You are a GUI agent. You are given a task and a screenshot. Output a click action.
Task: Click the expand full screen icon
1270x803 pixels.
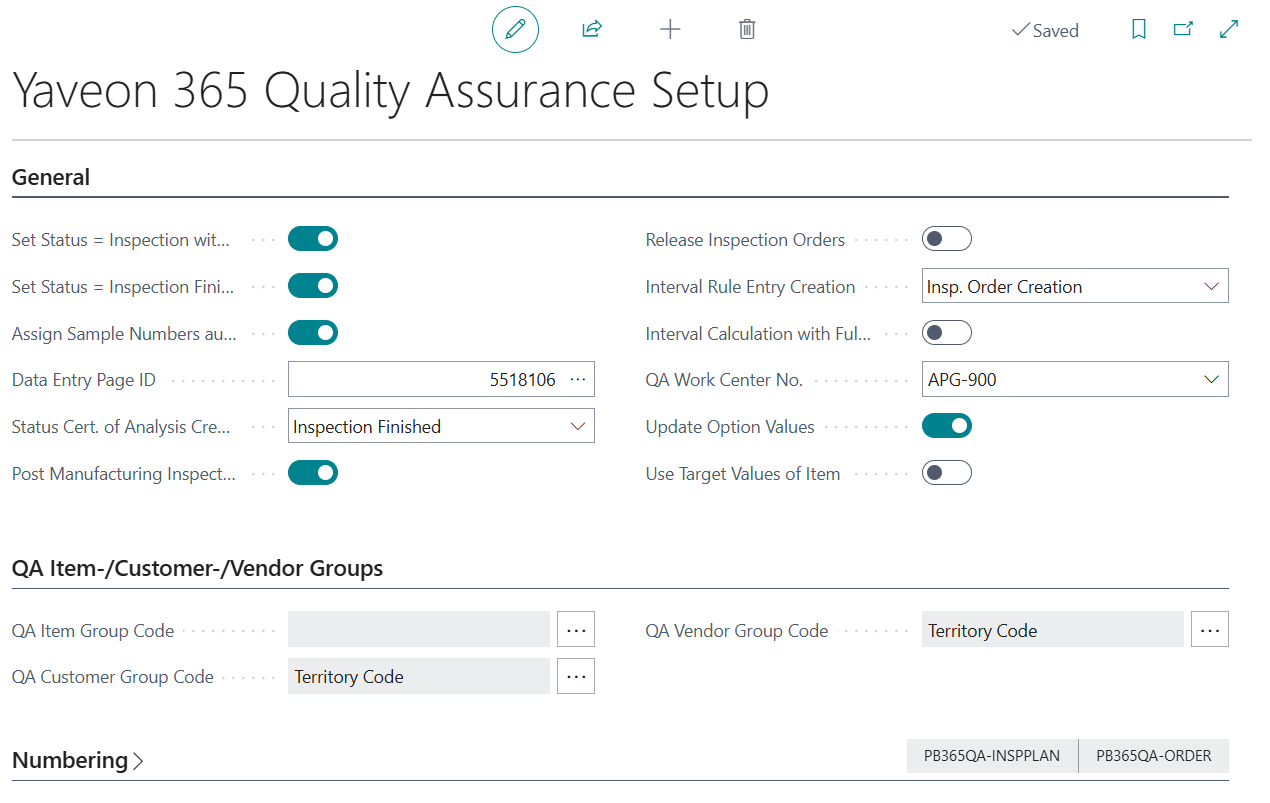point(1229,30)
